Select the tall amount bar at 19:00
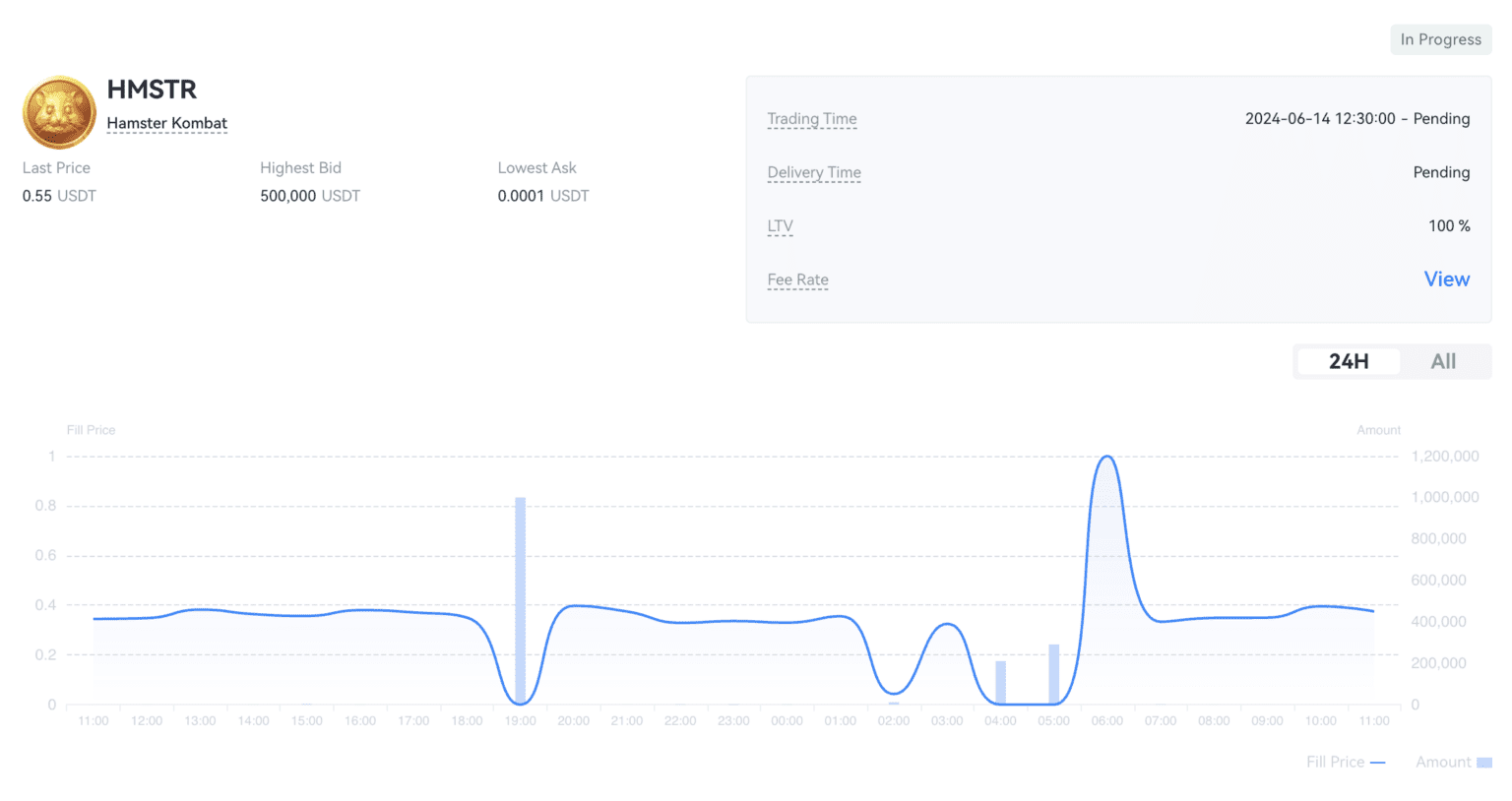Image resolution: width=1512 pixels, height=801 pixels. [521, 600]
